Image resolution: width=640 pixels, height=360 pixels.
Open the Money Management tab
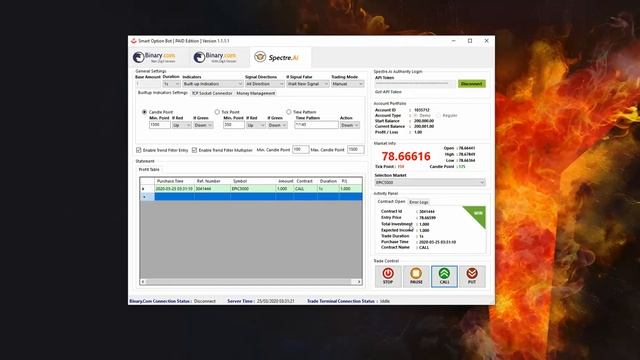pos(256,93)
